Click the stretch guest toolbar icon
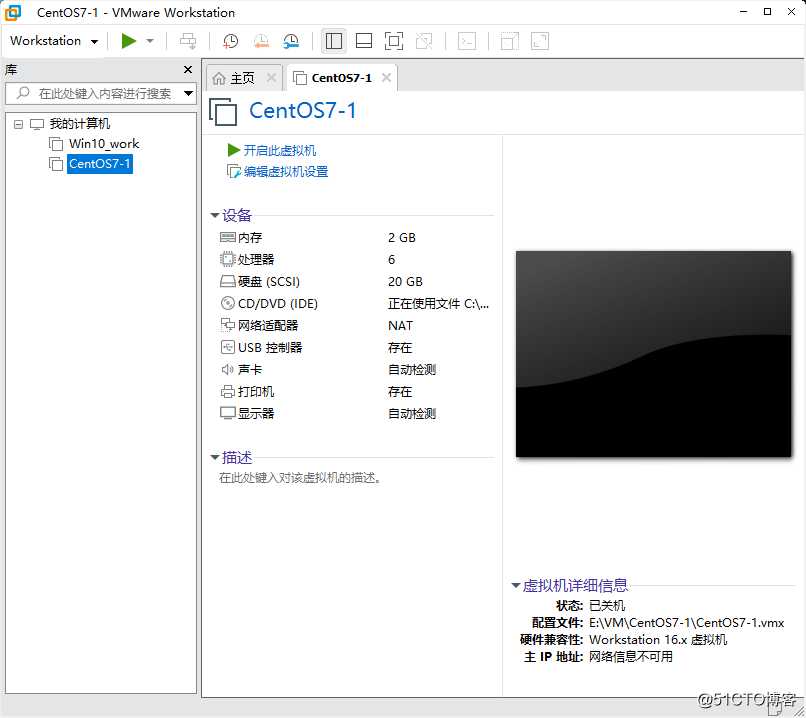 pyautogui.click(x=540, y=41)
